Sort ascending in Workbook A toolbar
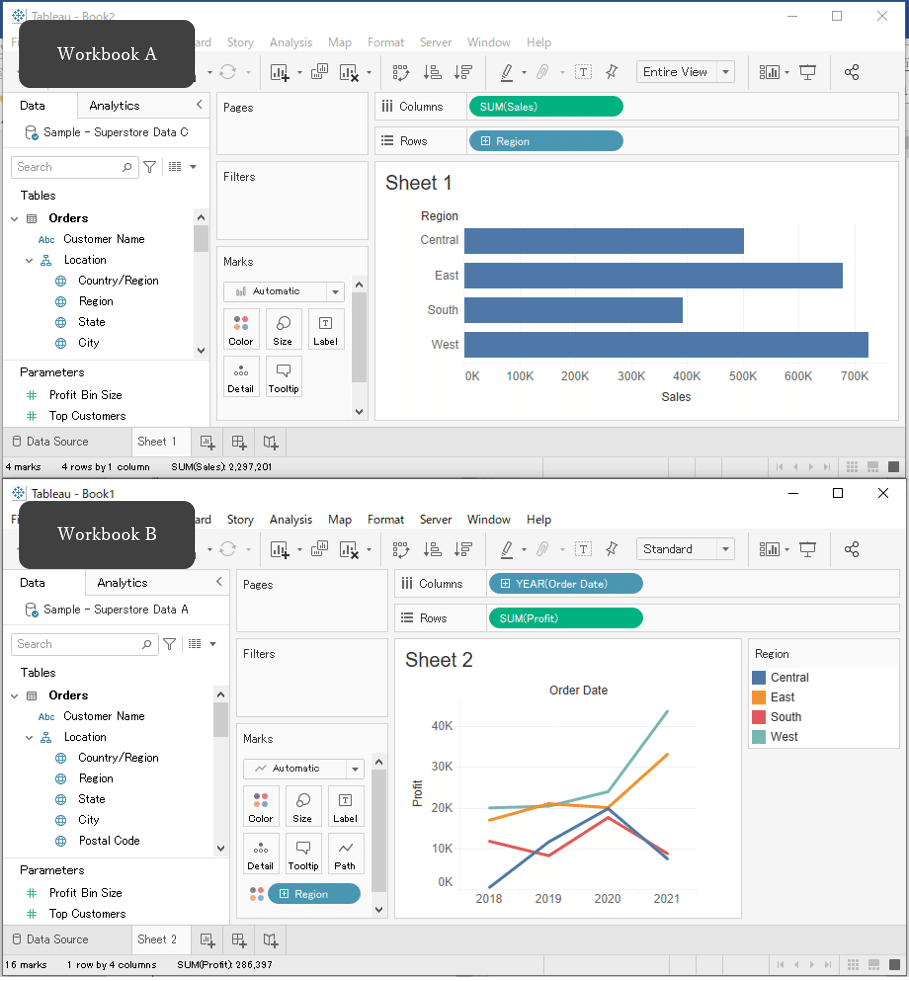 tap(432, 72)
